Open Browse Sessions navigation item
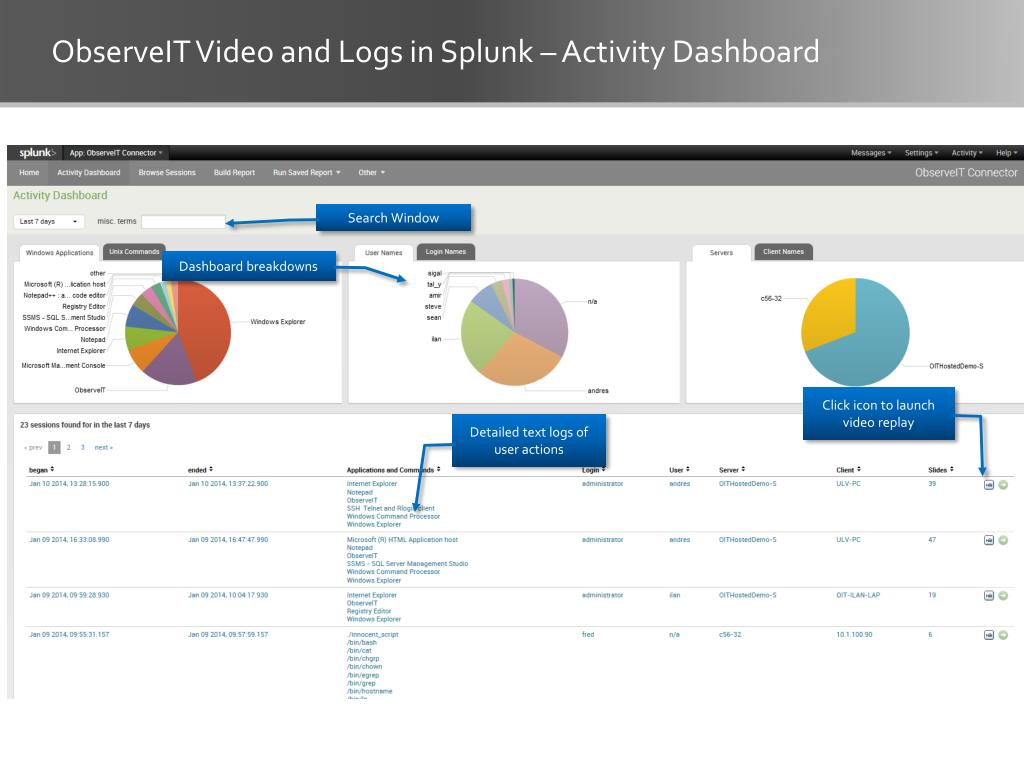The height and width of the screenshot is (768, 1024). 167,173
